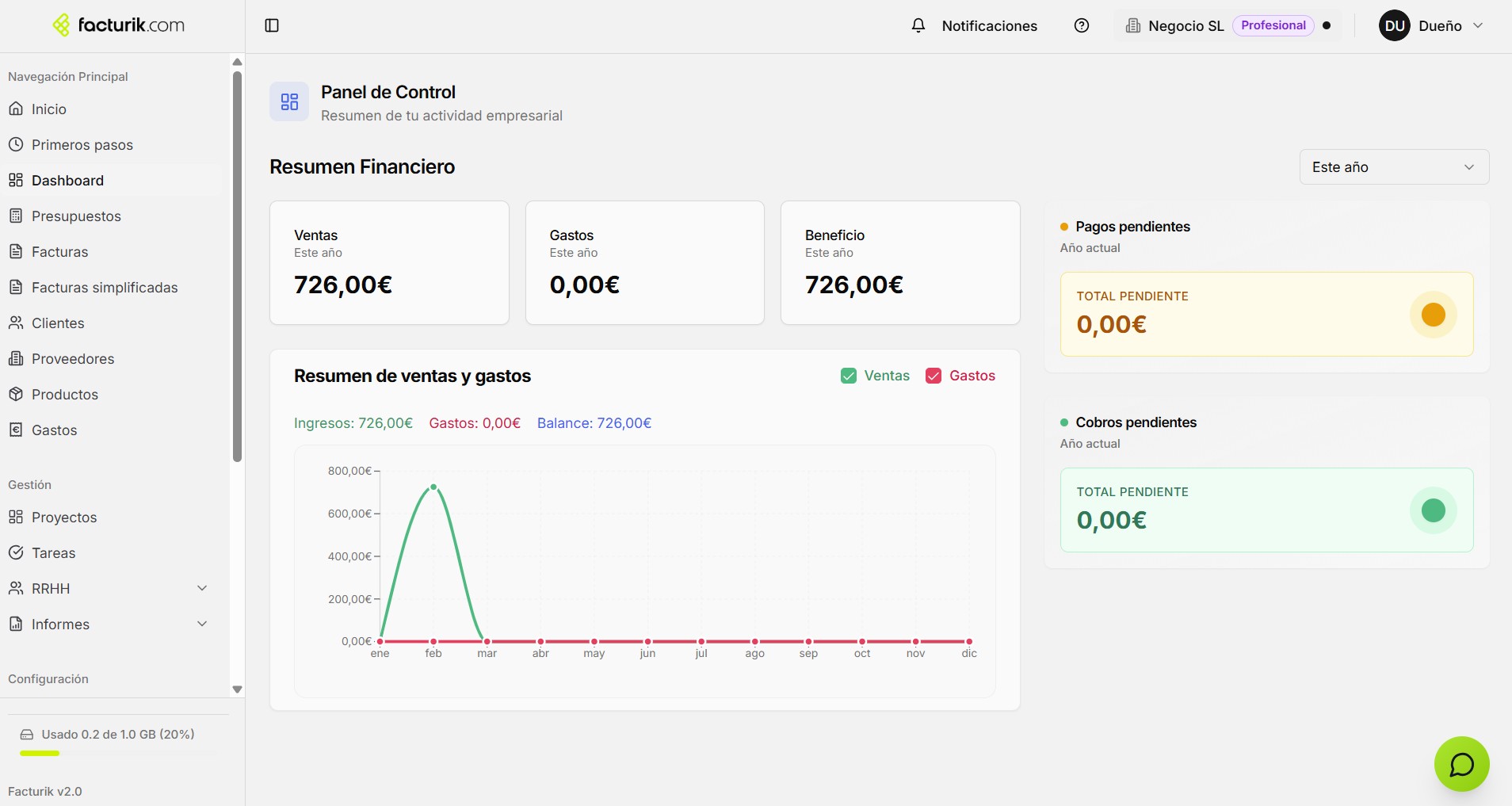Uncheck the Gastos chart checkbox

click(x=934, y=376)
